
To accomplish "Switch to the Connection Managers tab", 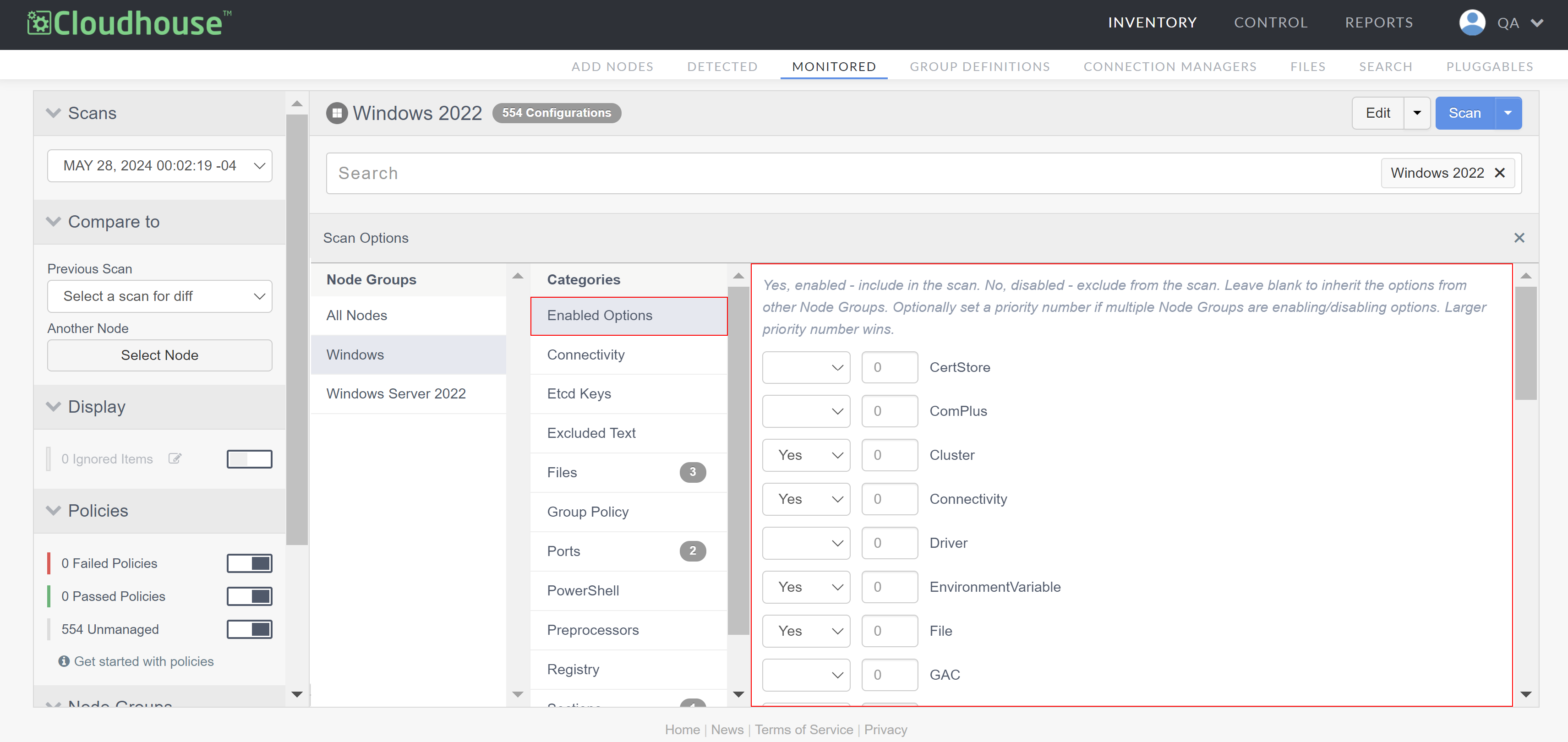I will pos(1169,66).
